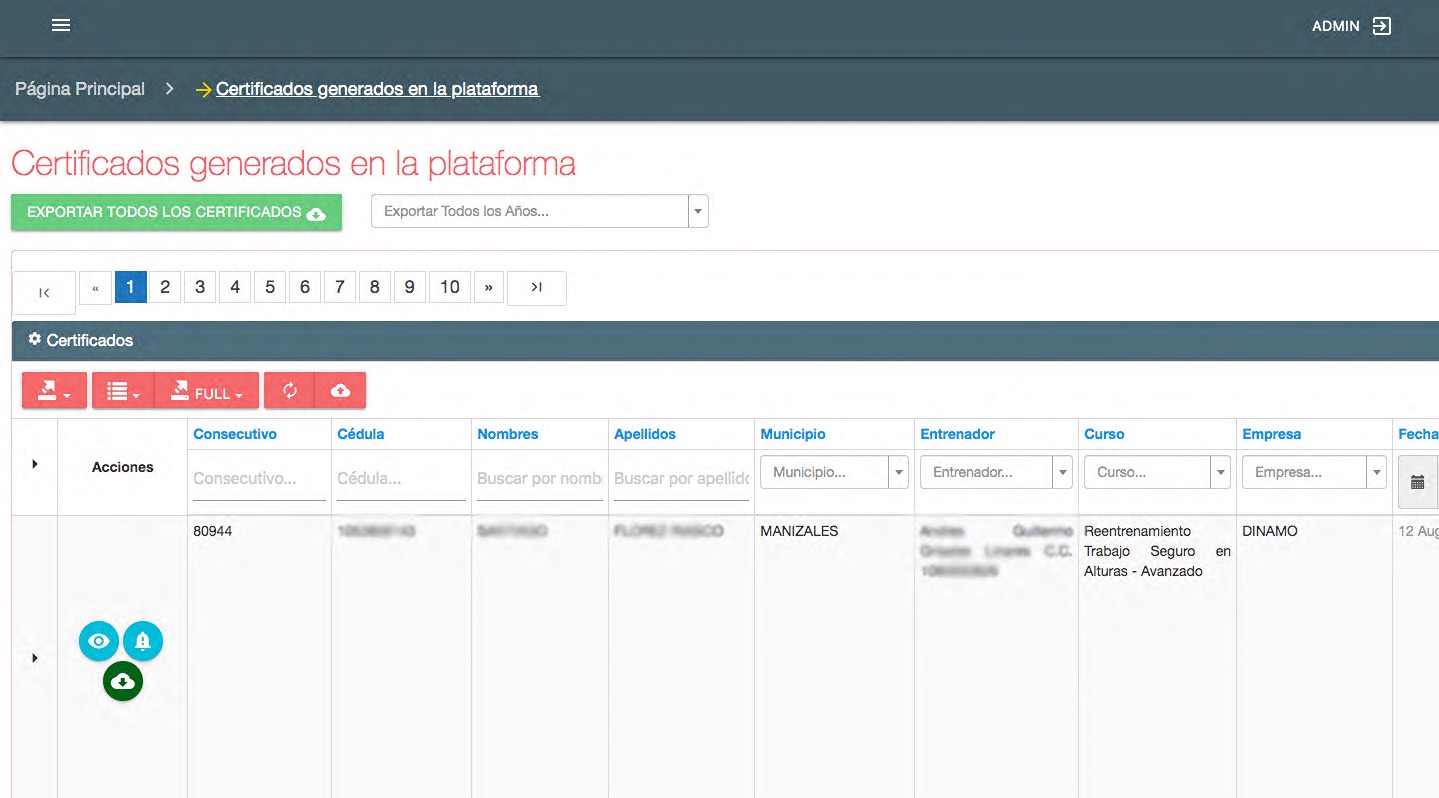This screenshot has width=1439, height=798.
Task: Open the column list dropdown button
Action: [x=123, y=392]
